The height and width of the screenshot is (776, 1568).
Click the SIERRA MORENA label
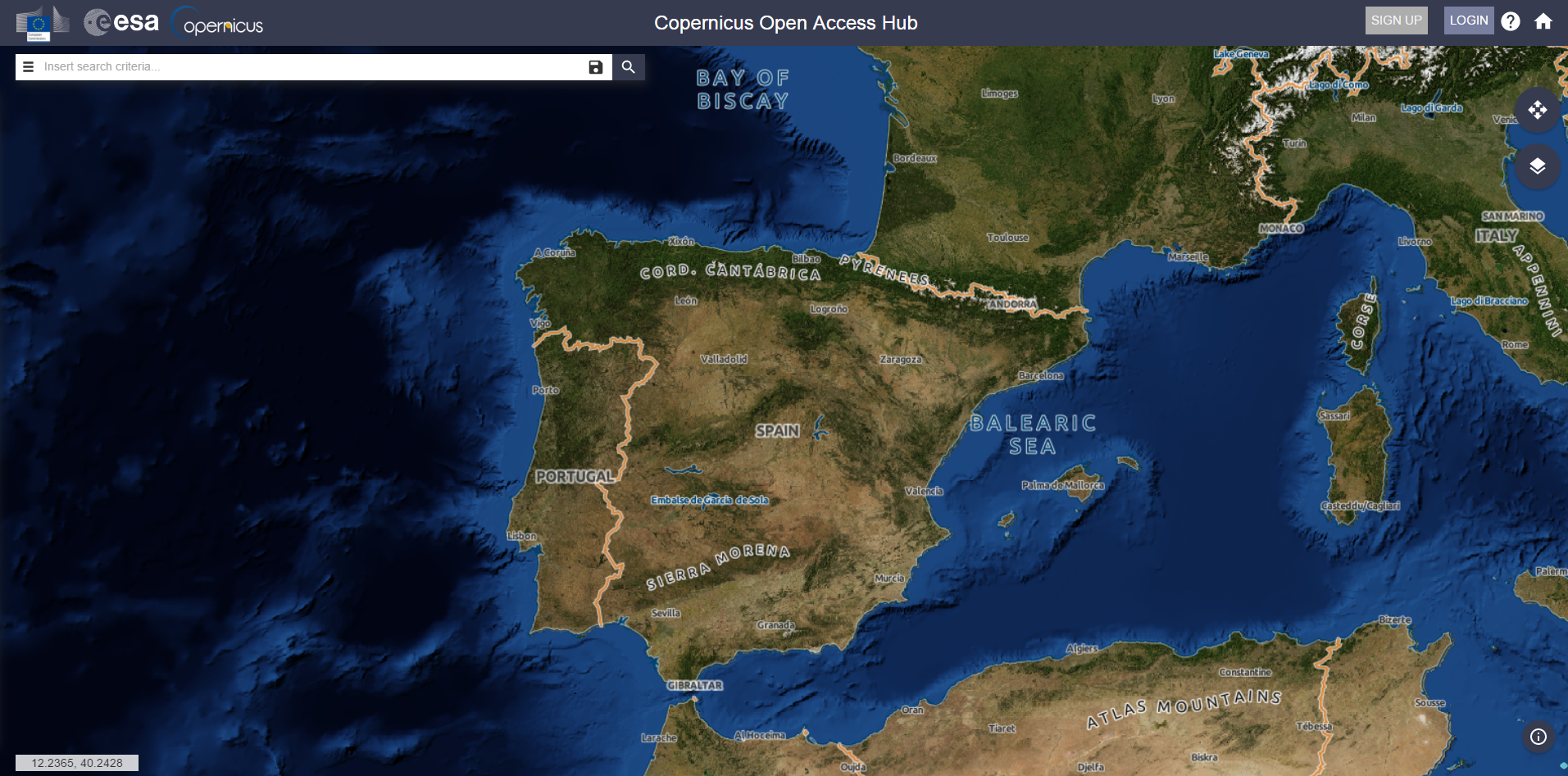point(718,566)
